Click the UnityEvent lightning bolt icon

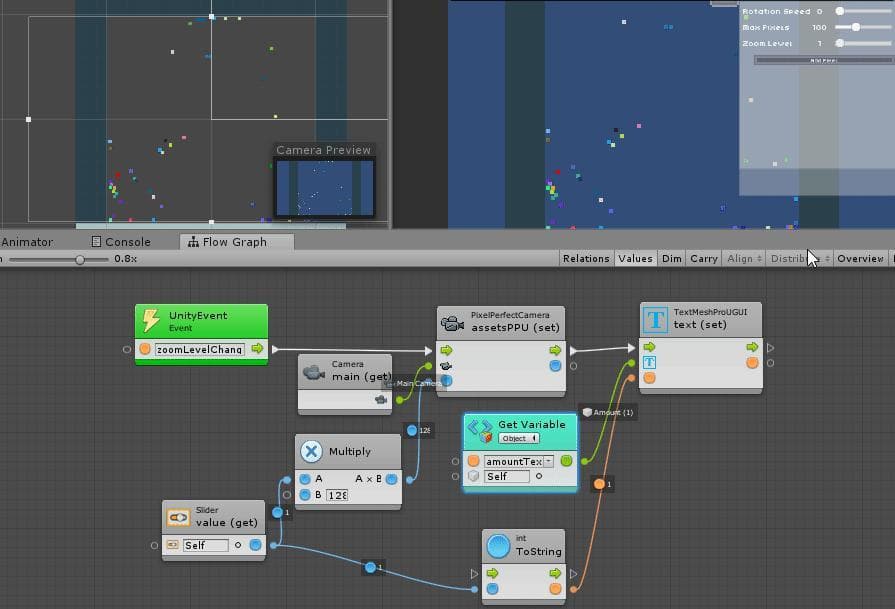(x=151, y=320)
